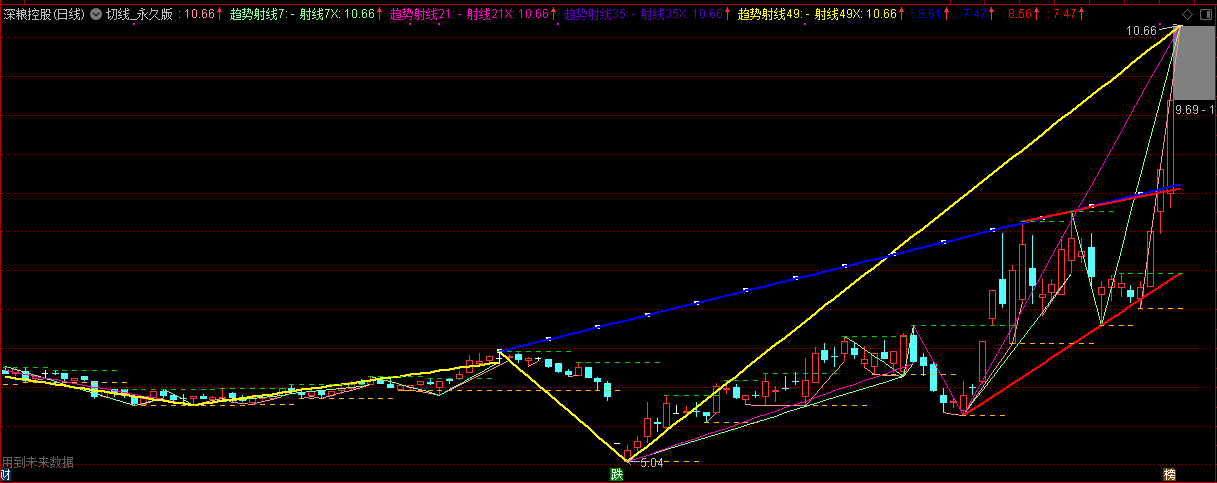
Task: Click the red 8.56 value in header
Action: pyautogui.click(x=1020, y=14)
